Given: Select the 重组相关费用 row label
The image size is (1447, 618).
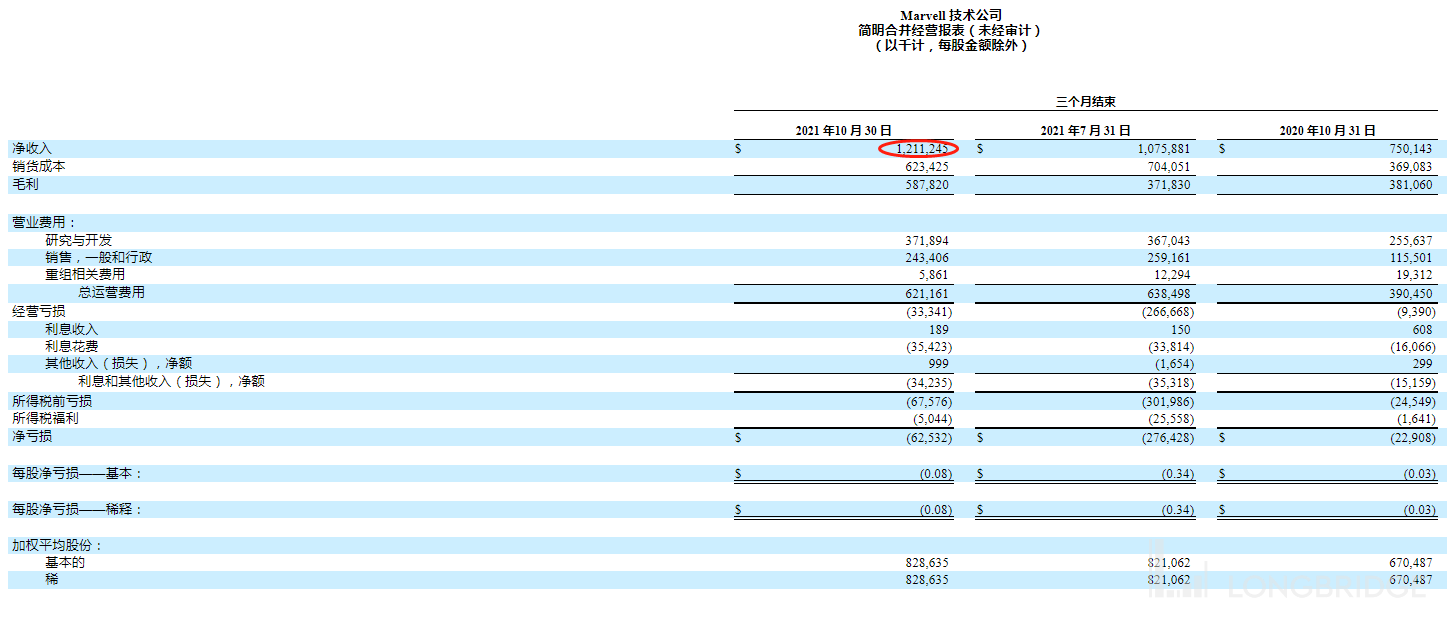Looking at the screenshot, I should 85,275.
